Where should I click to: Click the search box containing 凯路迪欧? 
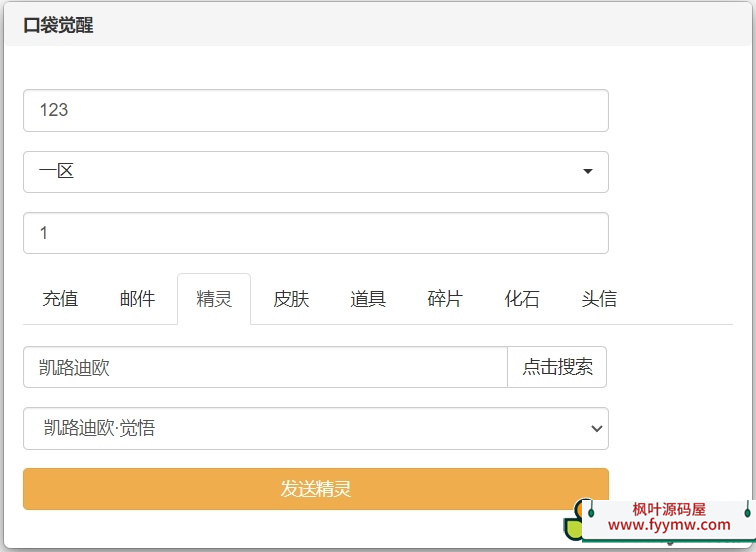pos(265,367)
